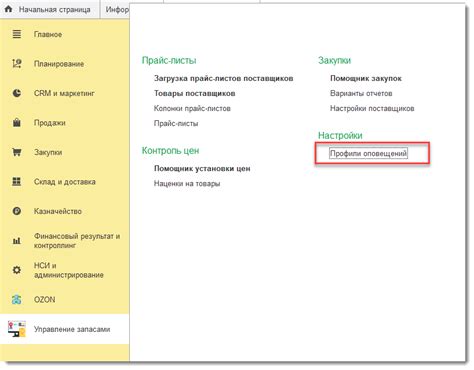Open the partially hidden Инфор tab

(115, 9)
